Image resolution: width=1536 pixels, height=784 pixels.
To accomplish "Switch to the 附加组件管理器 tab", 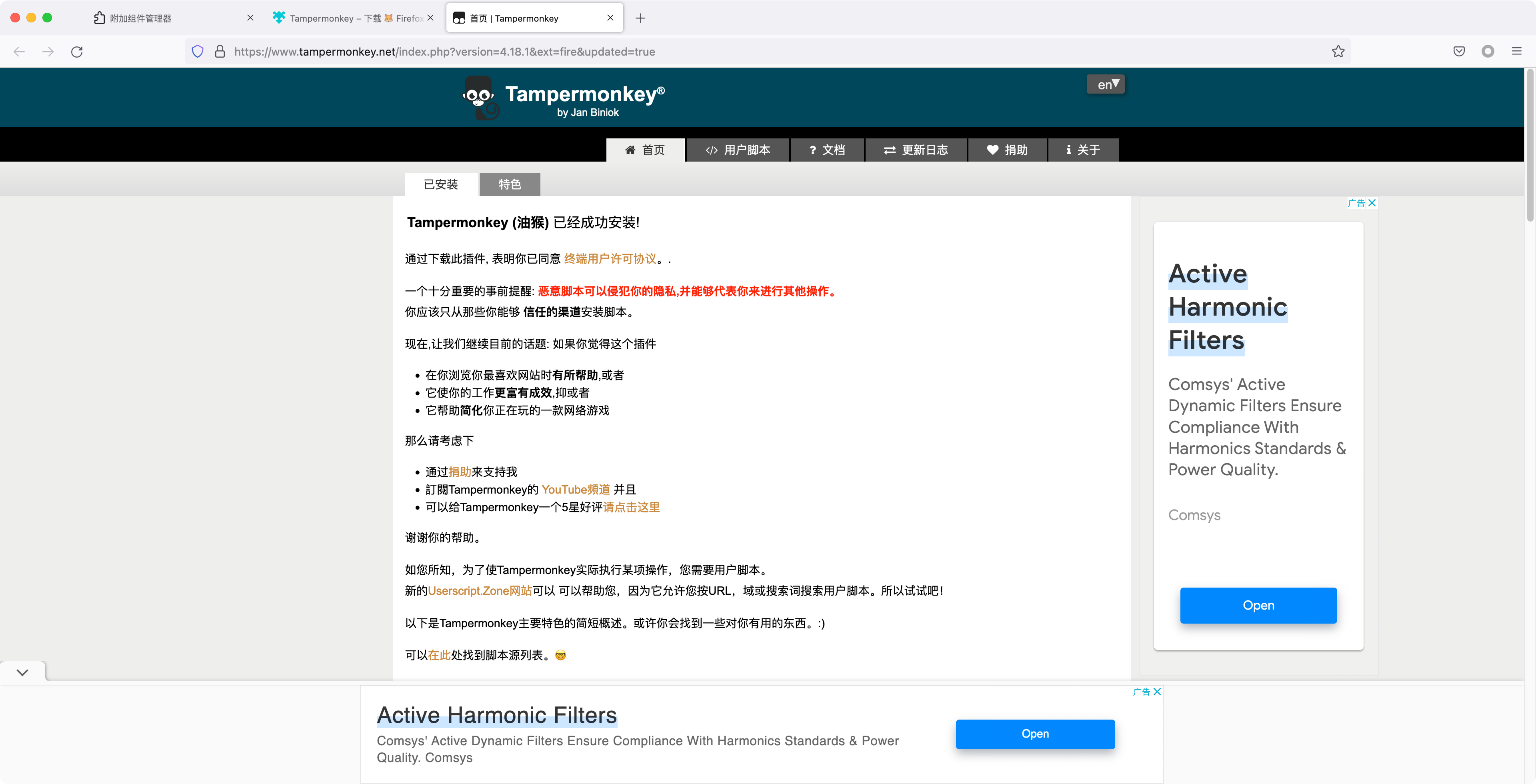I will (173, 18).
